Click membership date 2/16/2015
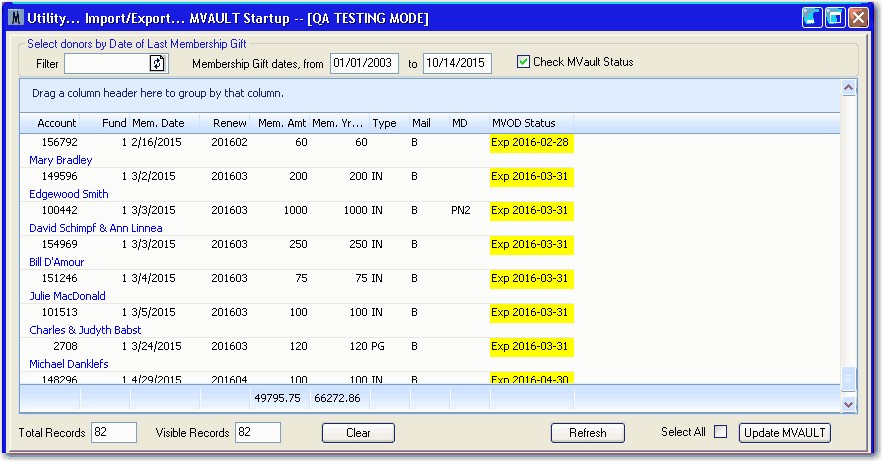This screenshot has height=461, width=882. pos(156,142)
